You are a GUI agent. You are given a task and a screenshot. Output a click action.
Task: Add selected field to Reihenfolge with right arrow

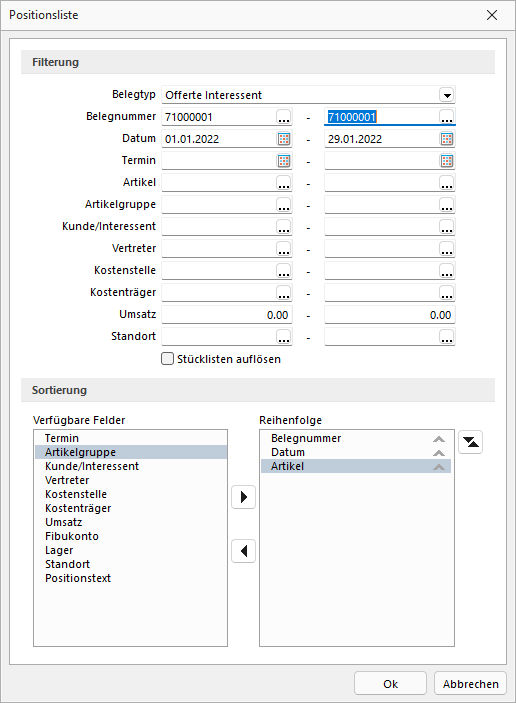click(243, 497)
